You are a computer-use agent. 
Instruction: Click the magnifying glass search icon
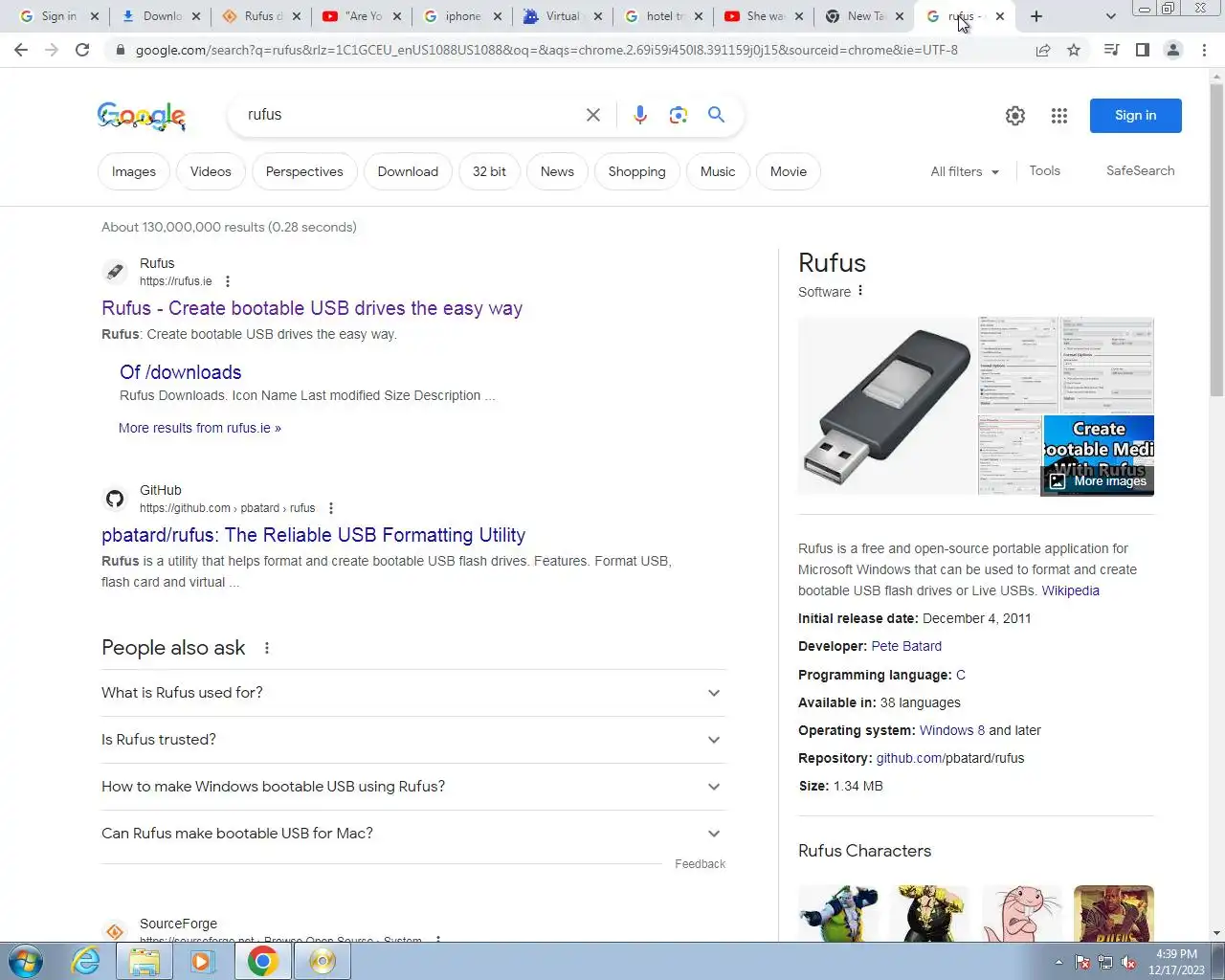716,115
